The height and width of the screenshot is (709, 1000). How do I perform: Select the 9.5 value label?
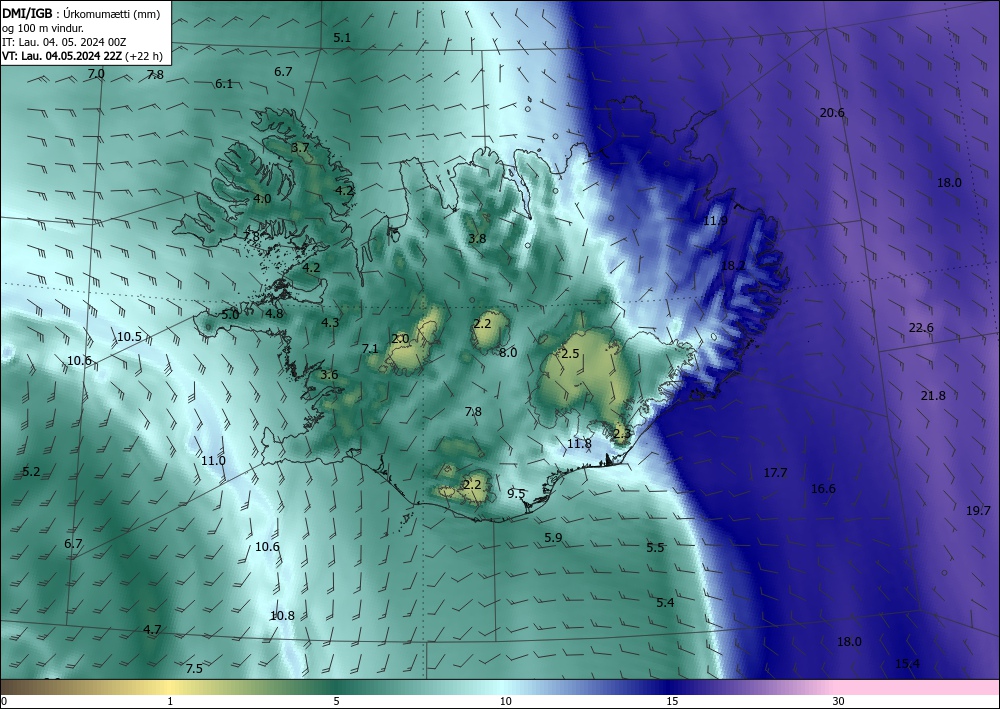click(x=516, y=493)
